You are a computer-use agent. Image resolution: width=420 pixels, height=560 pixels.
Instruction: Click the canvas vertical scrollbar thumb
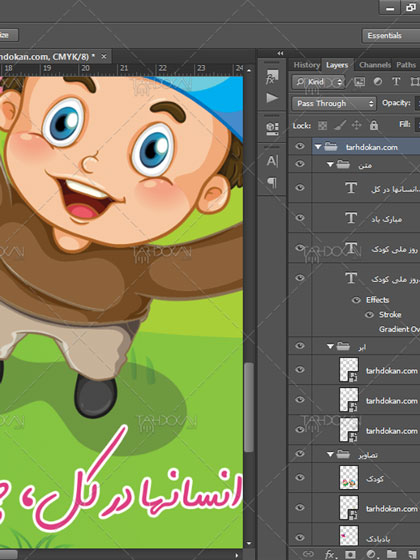click(x=249, y=407)
